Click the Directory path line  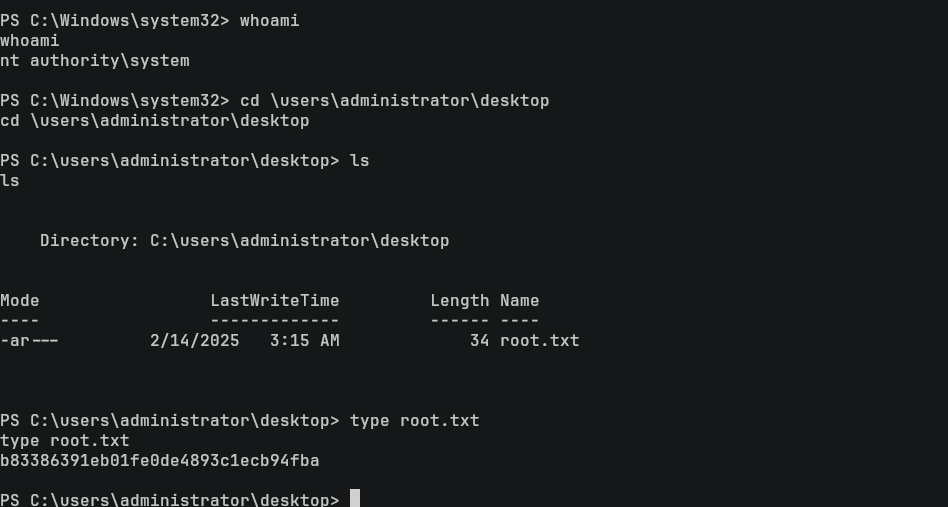point(244,241)
